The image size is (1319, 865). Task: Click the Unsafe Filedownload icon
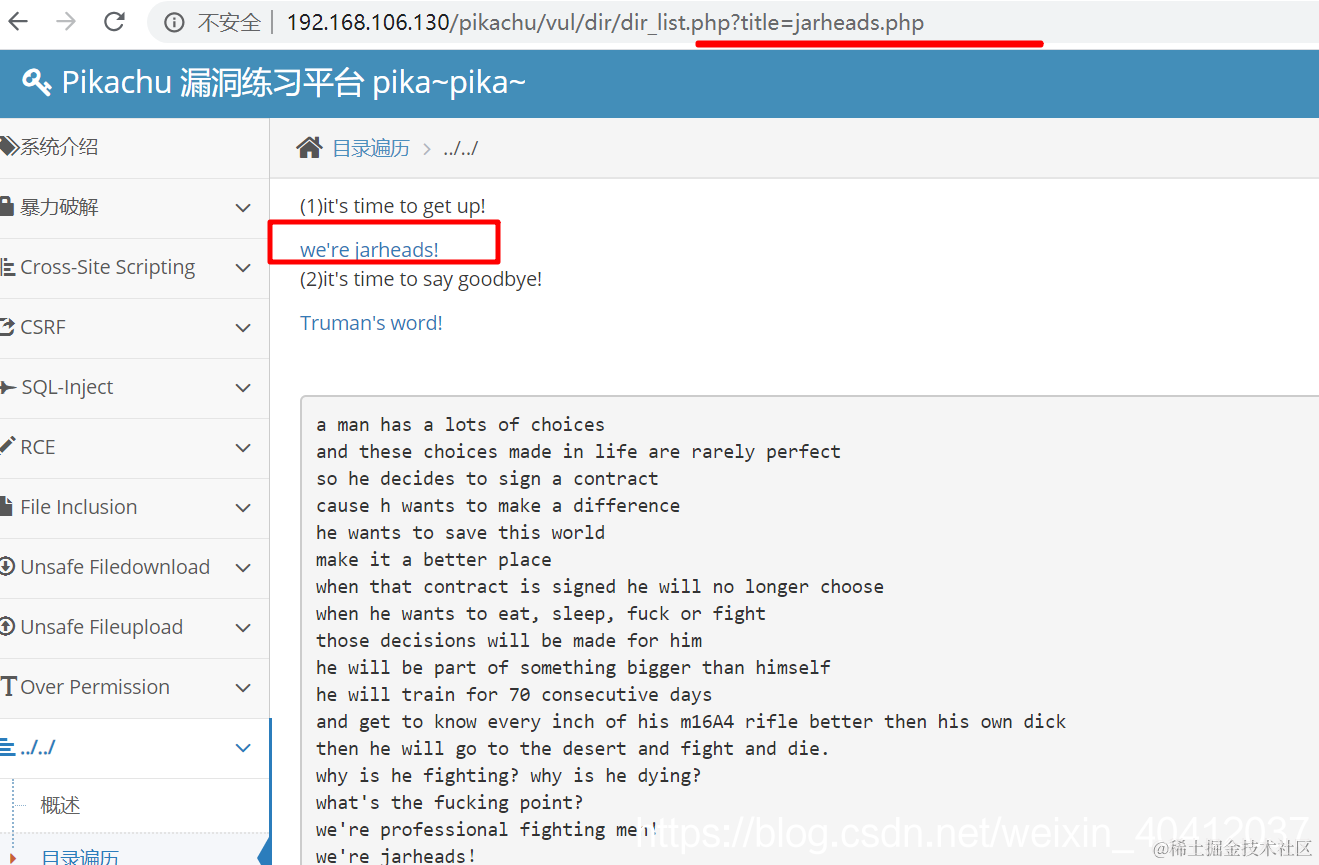(x=8, y=567)
